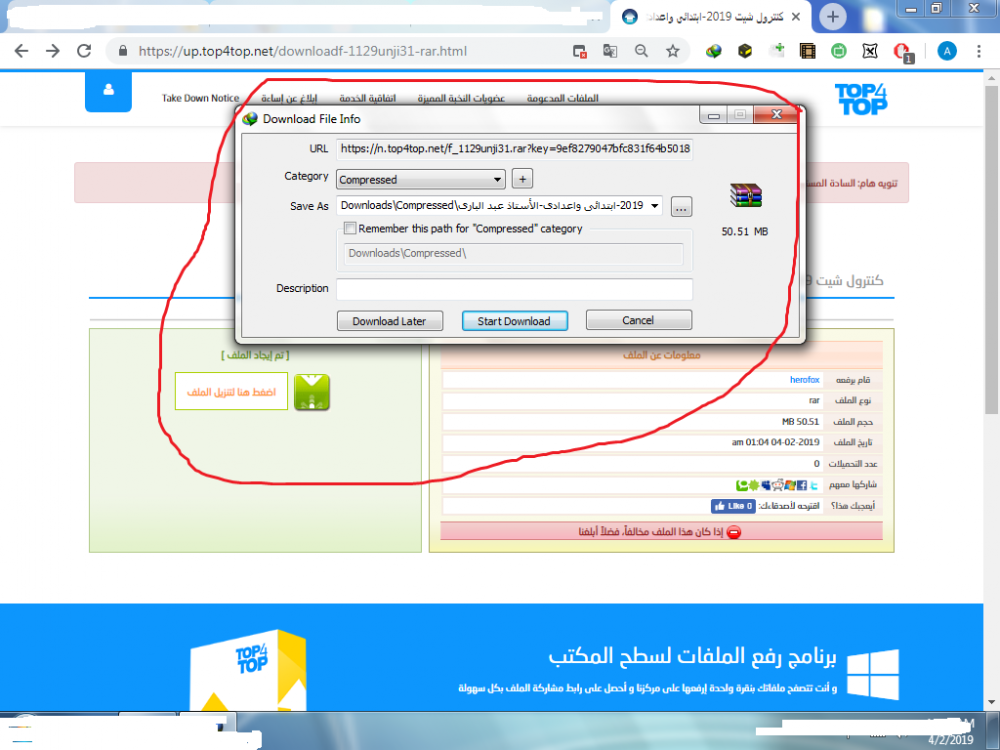Viewport: 1000px width, 750px height.
Task: Open the Chrome three-dot menu
Action: (x=980, y=51)
